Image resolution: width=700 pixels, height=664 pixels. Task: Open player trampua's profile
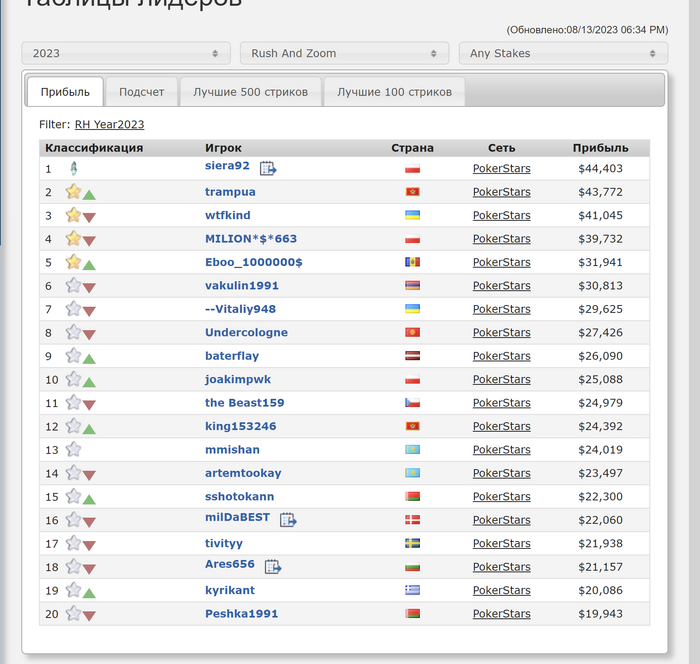[230, 192]
